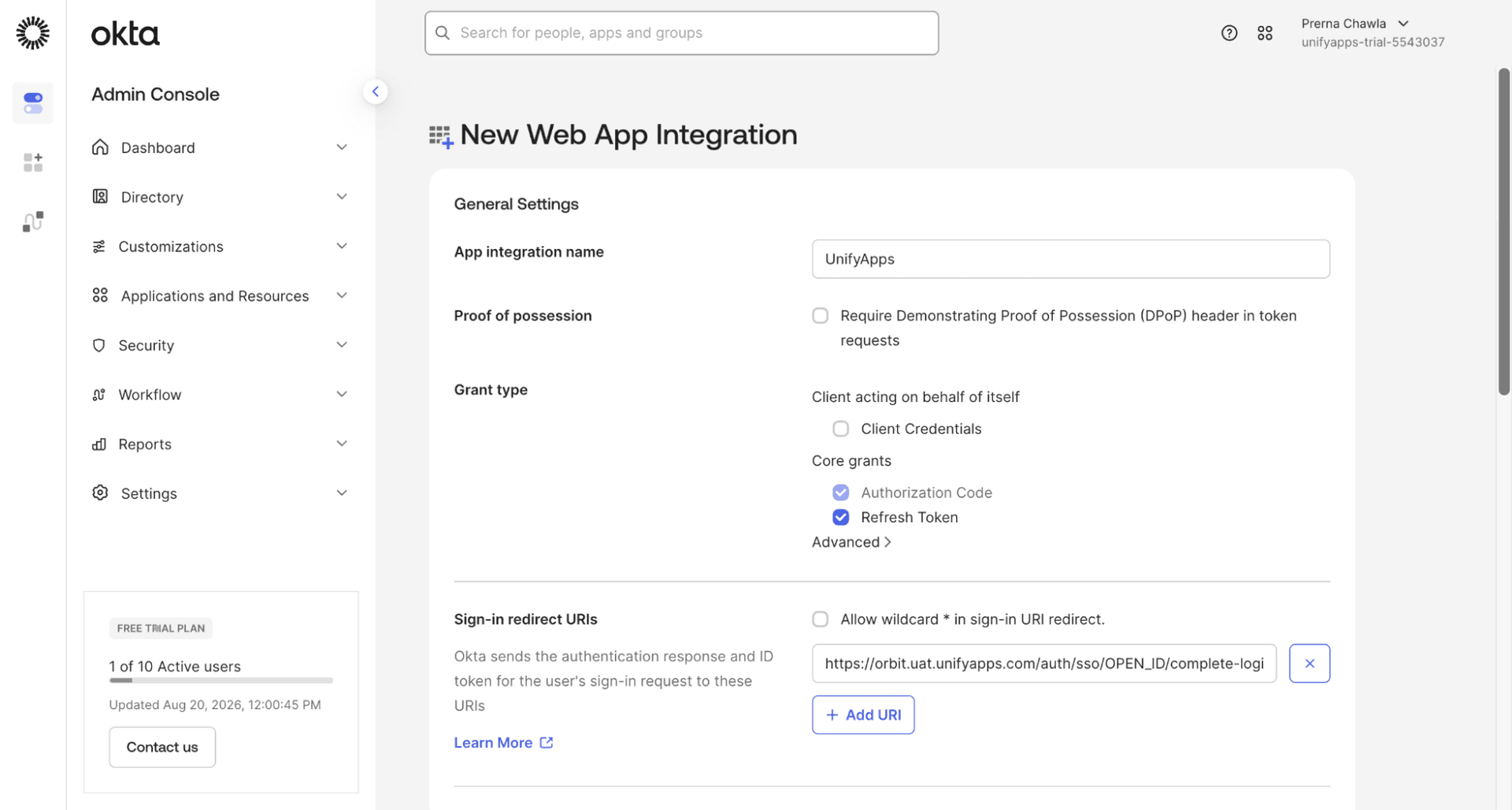Click the Settings gear icon
This screenshot has height=810, width=1512.
pos(100,493)
